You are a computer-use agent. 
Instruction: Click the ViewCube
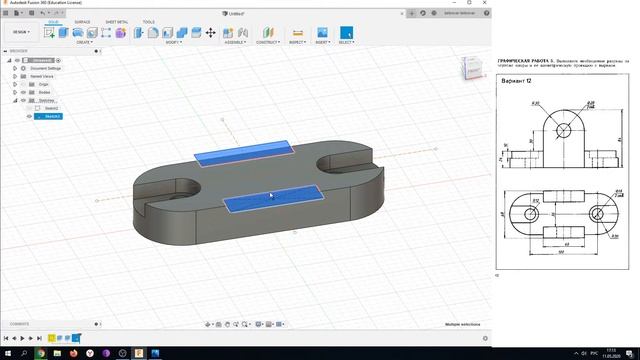point(472,68)
